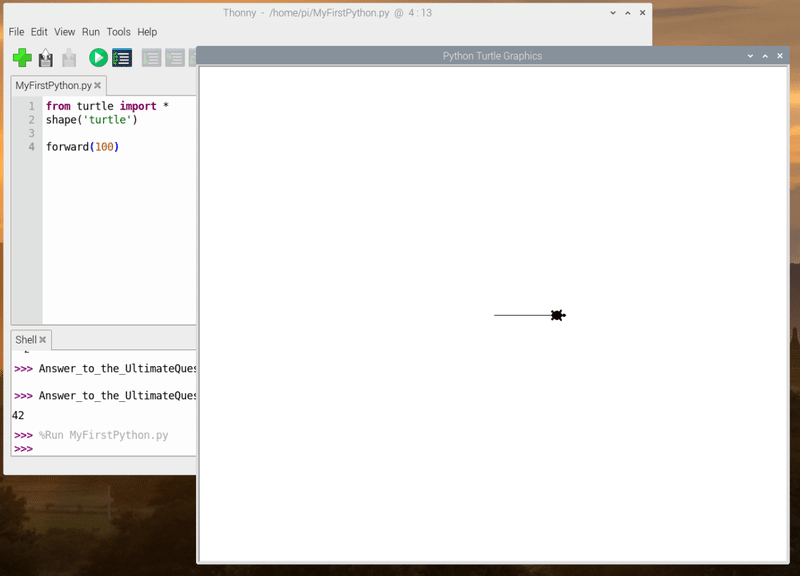Click the greyed-out Save file icon
Viewport: 800px width, 576px height.
(69, 58)
